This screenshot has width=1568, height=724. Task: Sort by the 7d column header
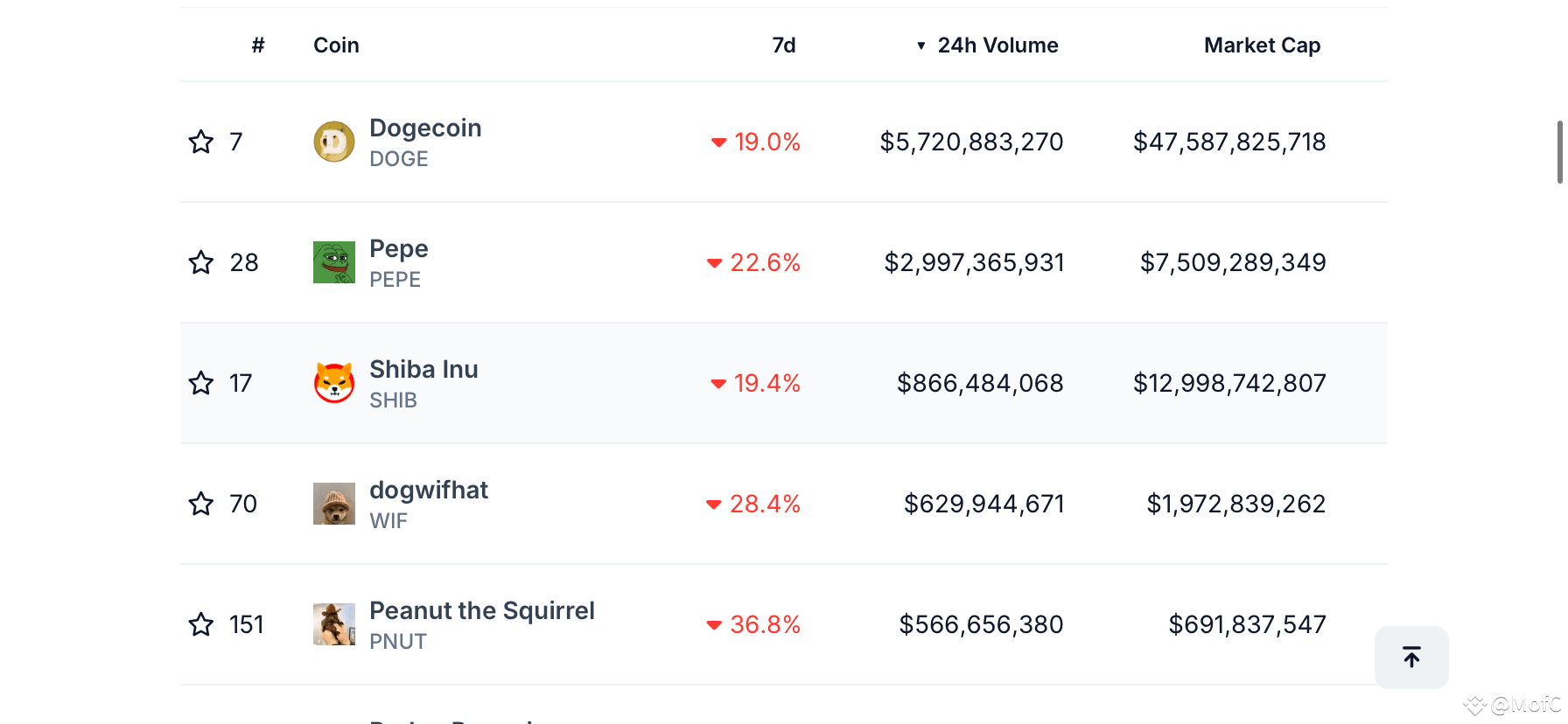click(x=784, y=45)
